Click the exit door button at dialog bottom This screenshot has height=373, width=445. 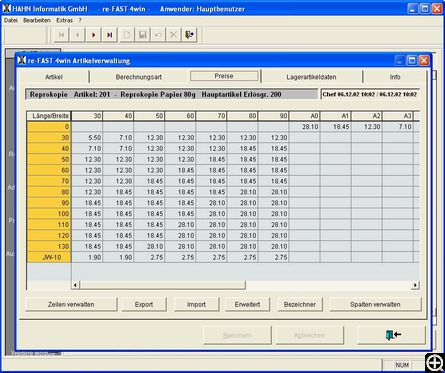(x=392, y=335)
